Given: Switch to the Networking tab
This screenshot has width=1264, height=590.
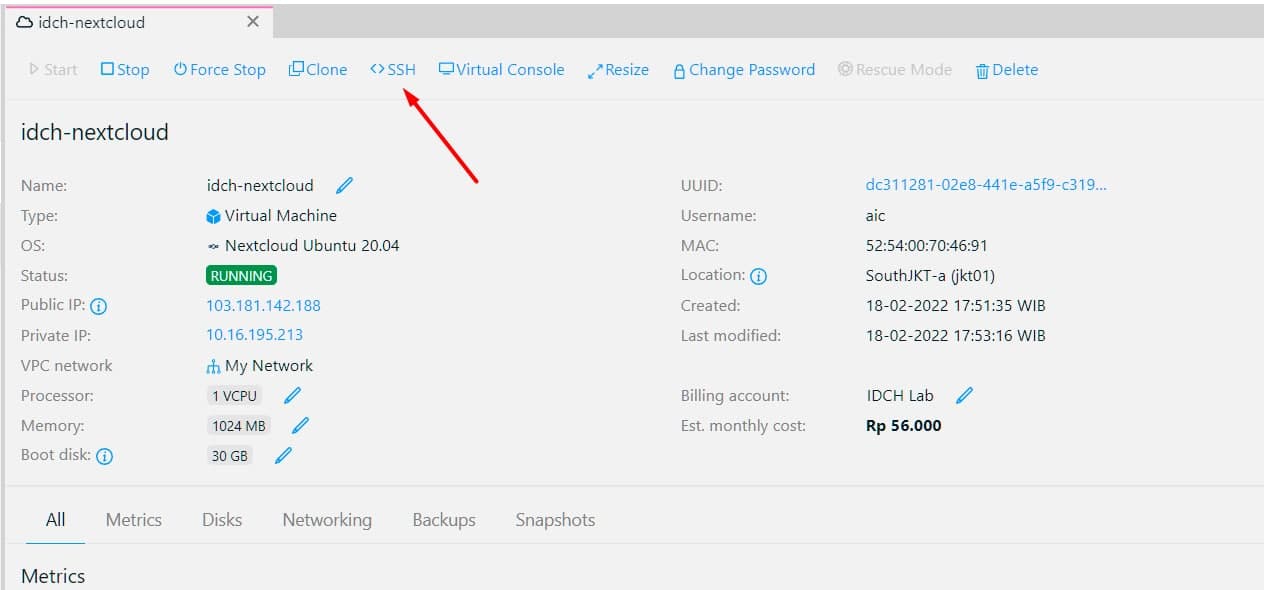Looking at the screenshot, I should coord(327,520).
